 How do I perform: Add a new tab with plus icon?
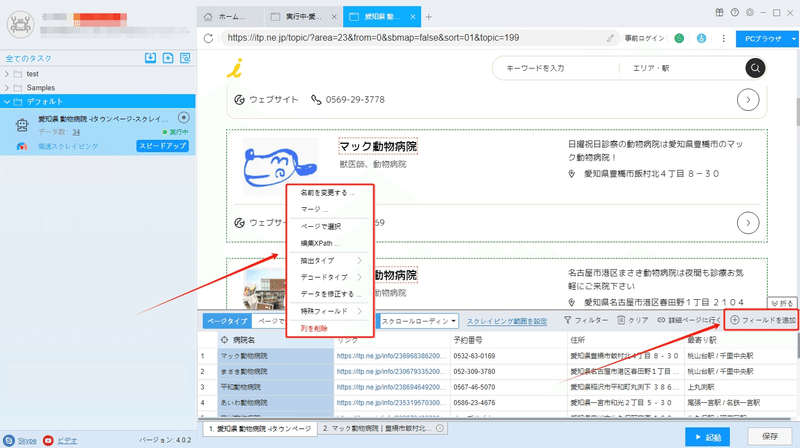pos(429,17)
